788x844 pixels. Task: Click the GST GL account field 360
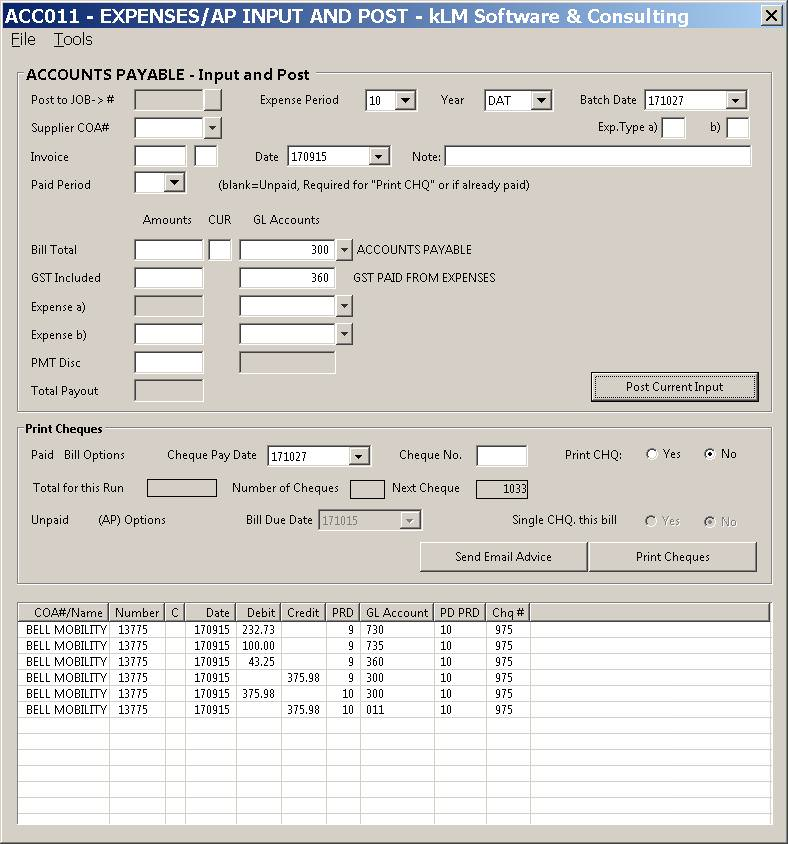pos(287,278)
